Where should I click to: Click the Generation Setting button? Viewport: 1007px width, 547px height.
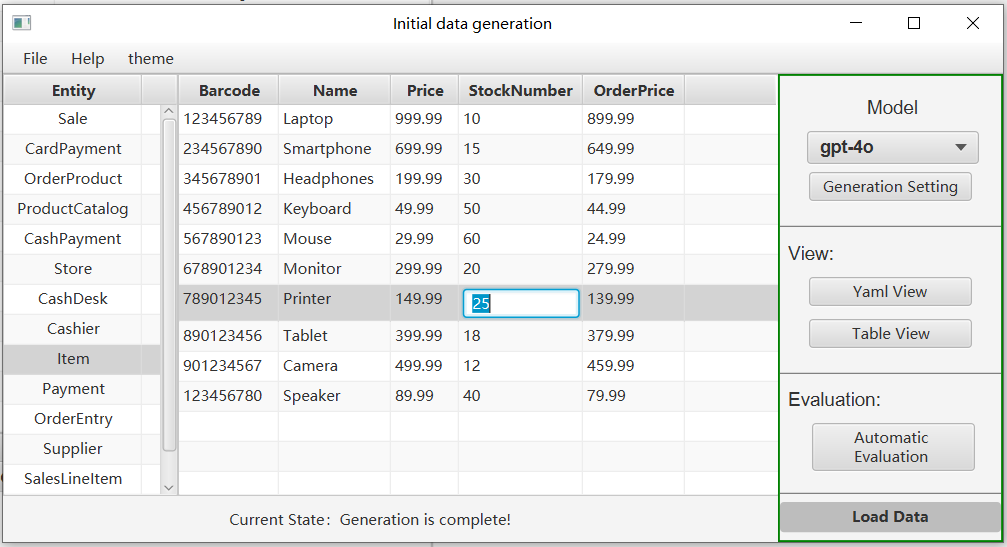890,187
